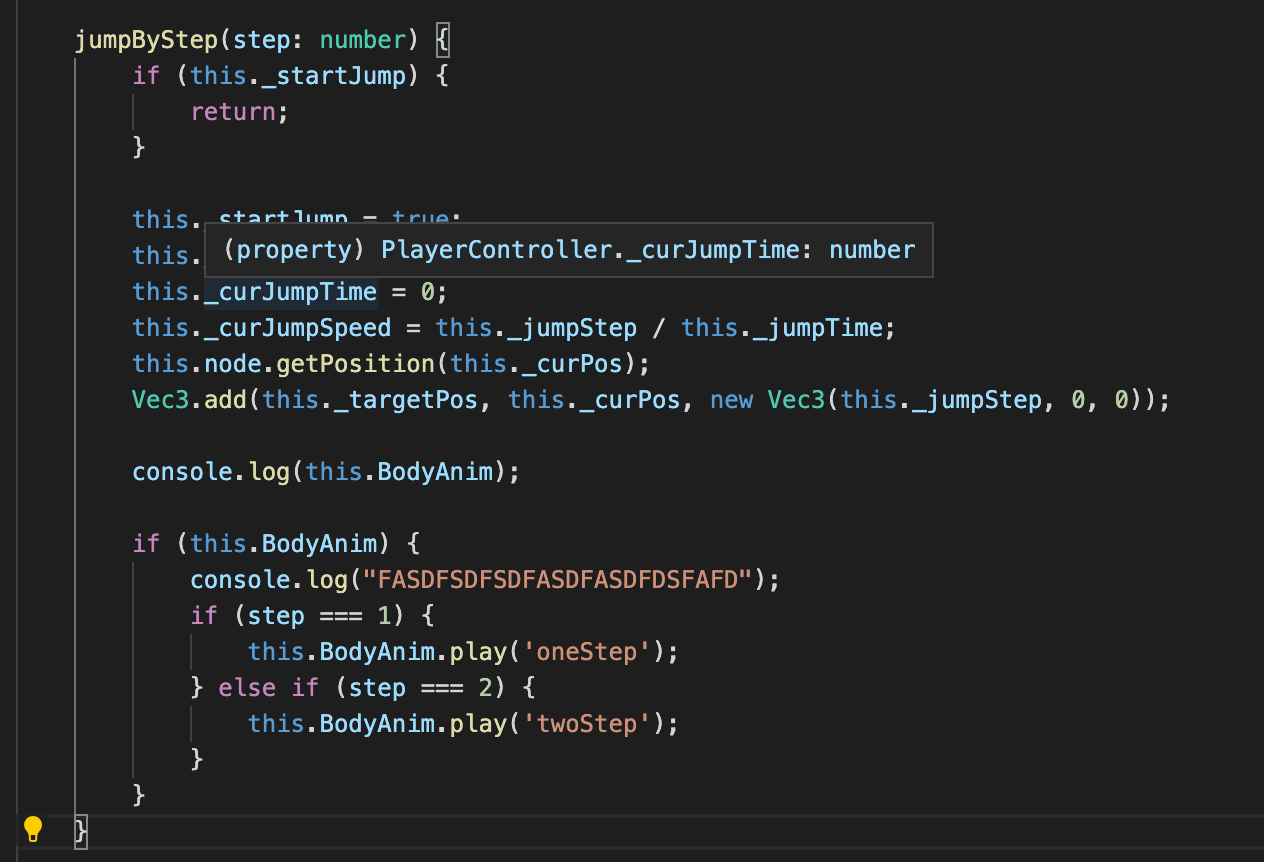Click 'new' keyword before Vec3 constructor

[x=732, y=400]
